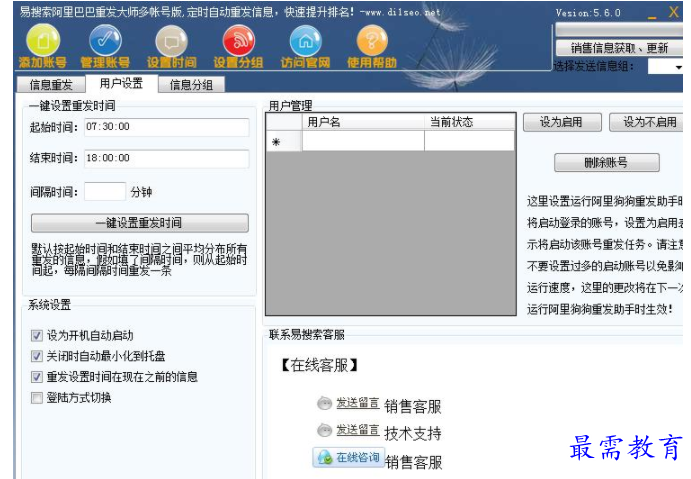The height and width of the screenshot is (479, 691).
Task: Focus the 结束时间 input field
Action: [x=167, y=159]
